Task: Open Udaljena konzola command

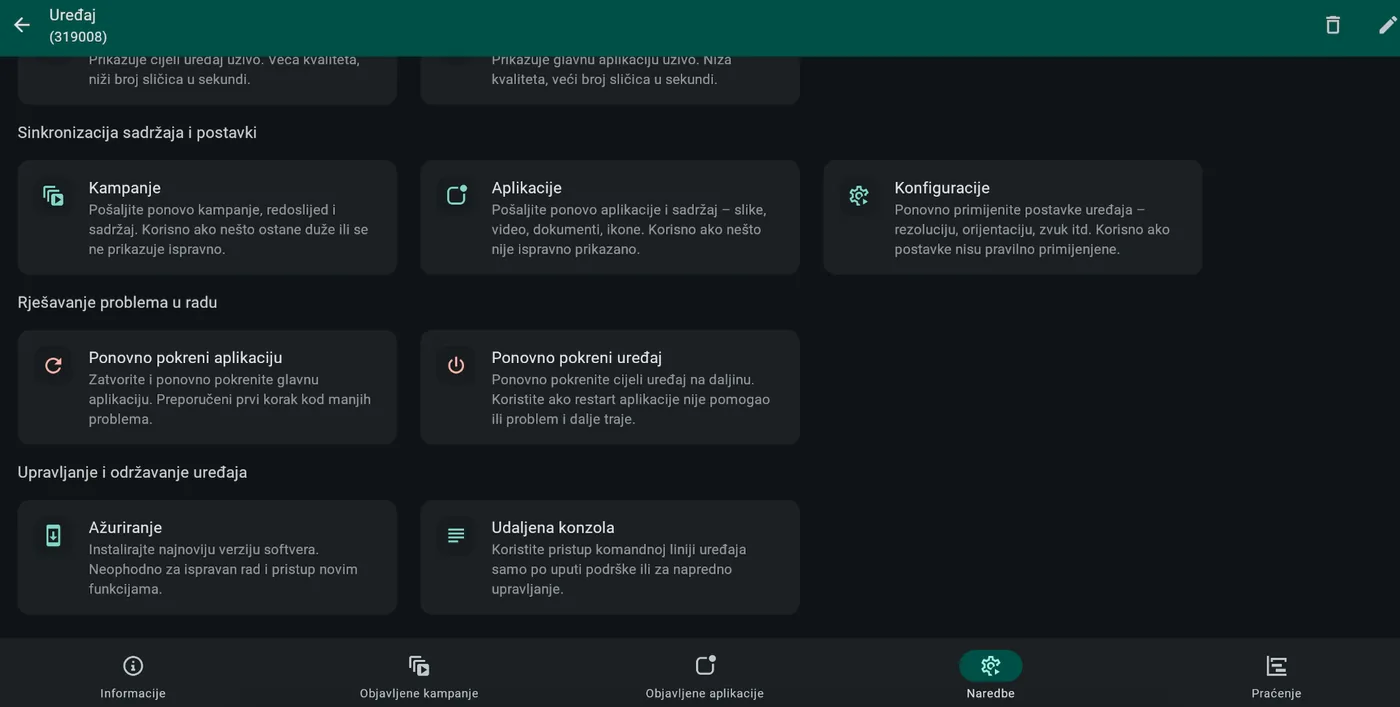Action: 610,557
